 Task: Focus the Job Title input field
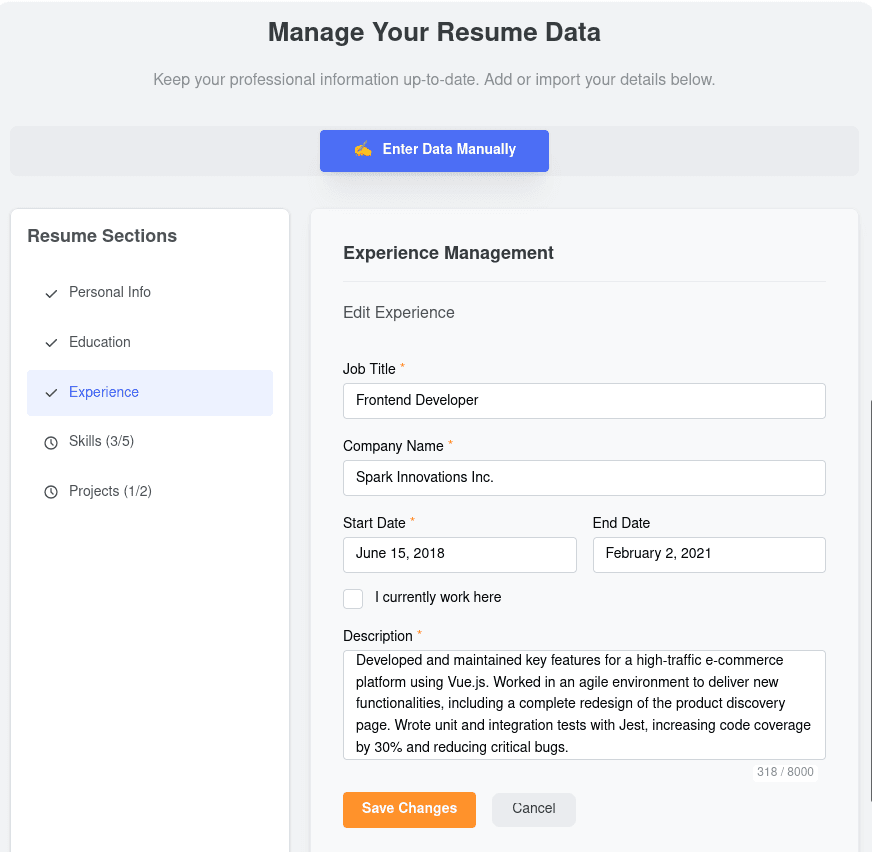(584, 401)
